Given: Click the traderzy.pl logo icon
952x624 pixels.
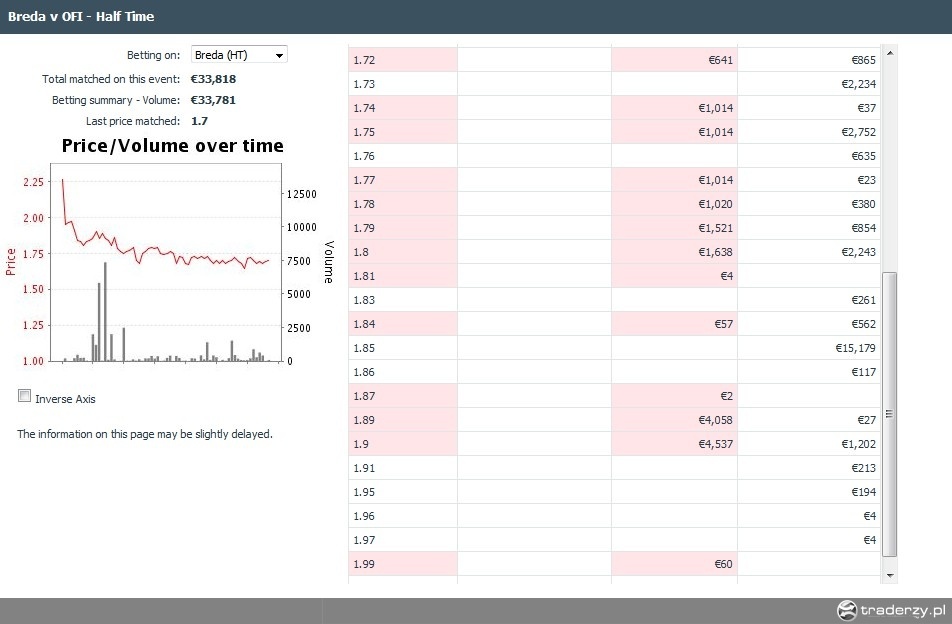Looking at the screenshot, I should pyautogui.click(x=847, y=610).
